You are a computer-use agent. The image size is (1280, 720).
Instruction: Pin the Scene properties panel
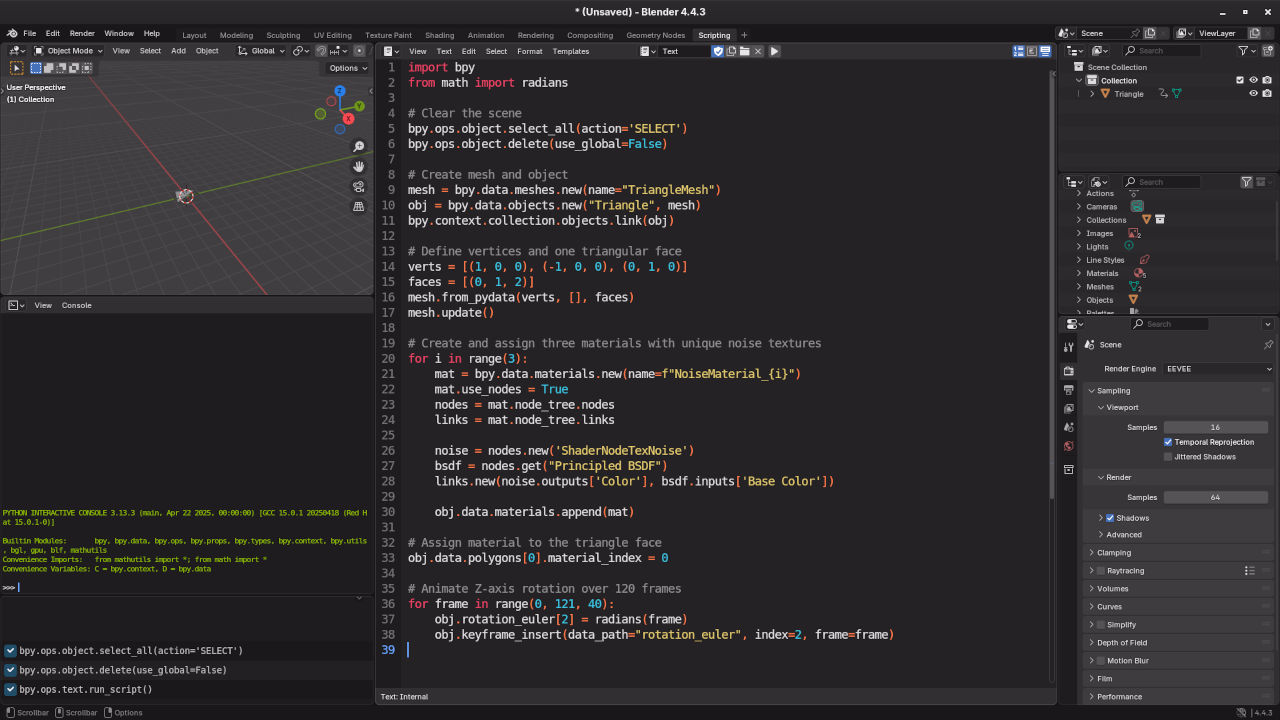click(x=1268, y=344)
